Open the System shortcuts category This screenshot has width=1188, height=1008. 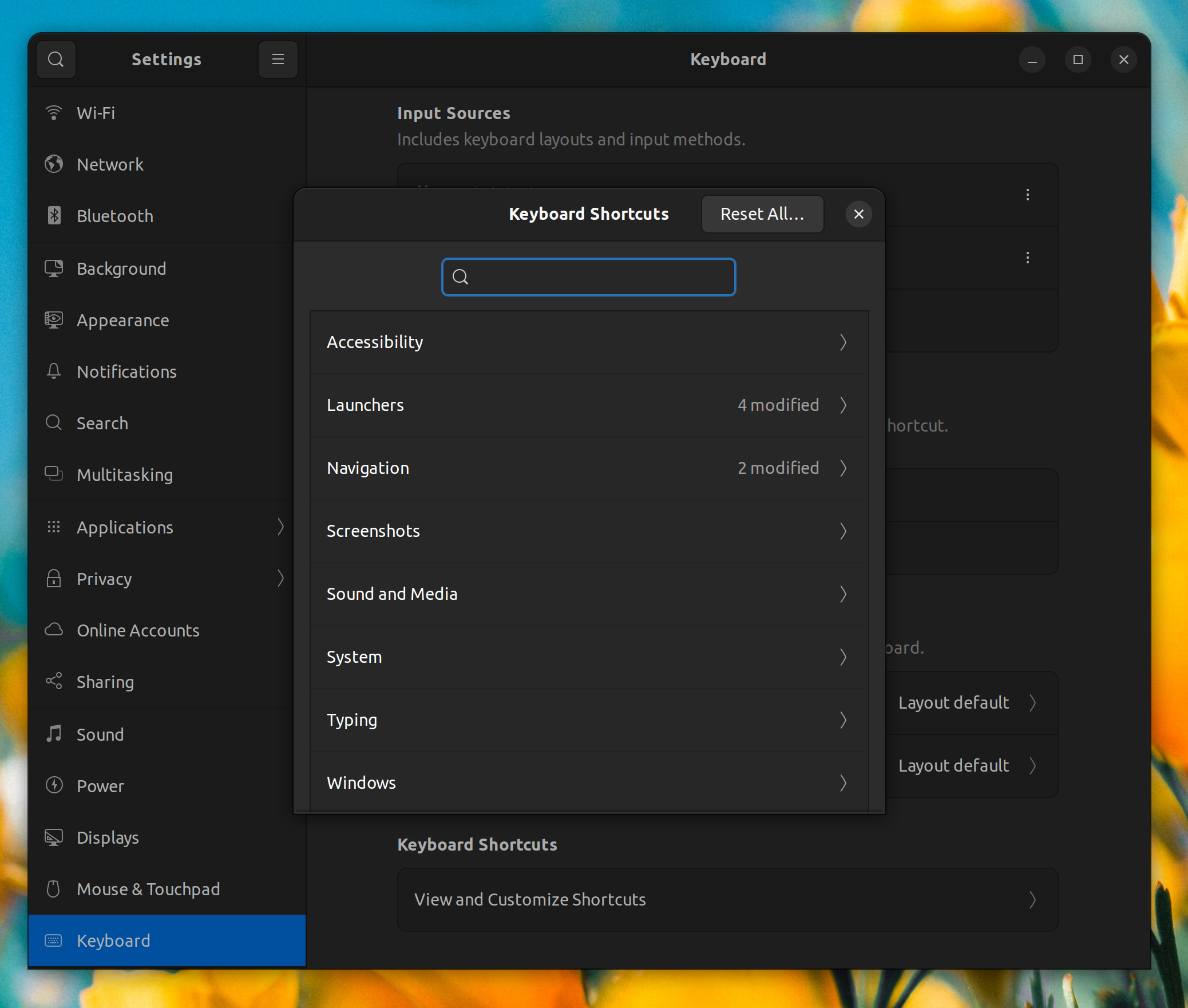click(589, 657)
